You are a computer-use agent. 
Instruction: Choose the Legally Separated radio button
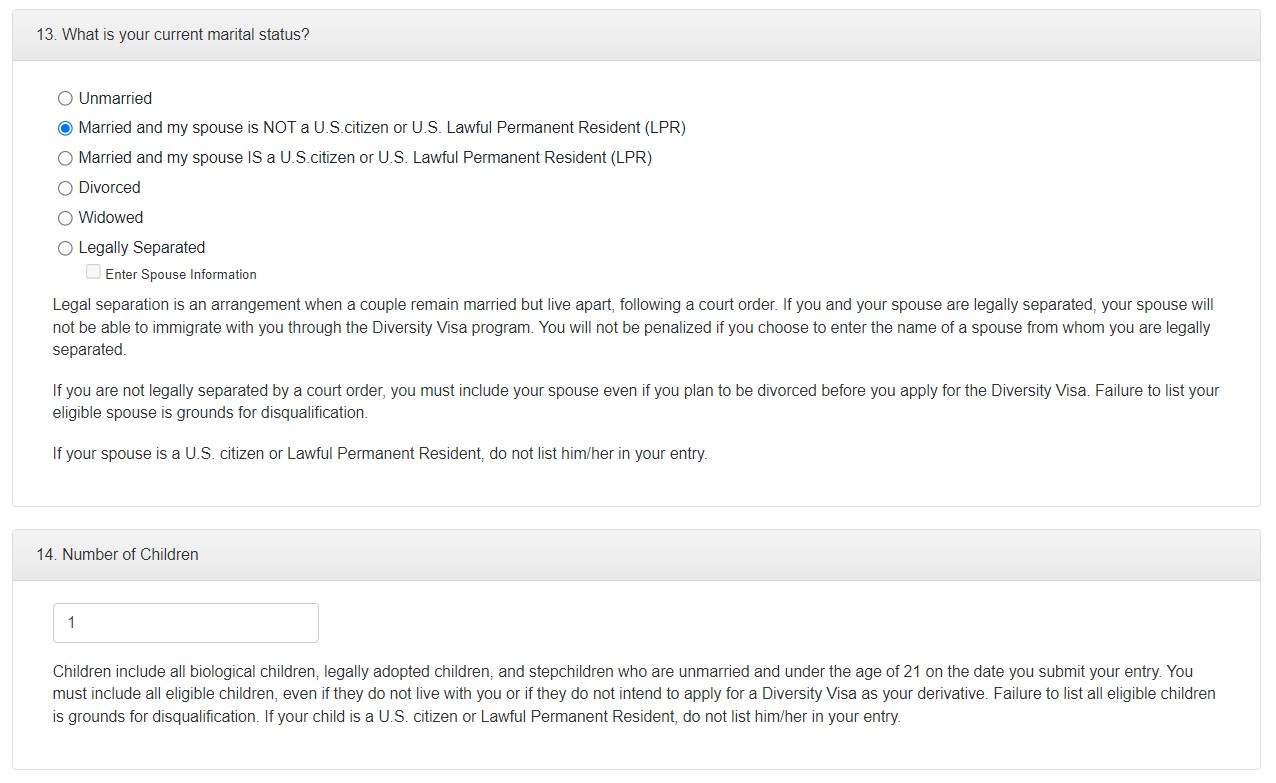(x=65, y=248)
